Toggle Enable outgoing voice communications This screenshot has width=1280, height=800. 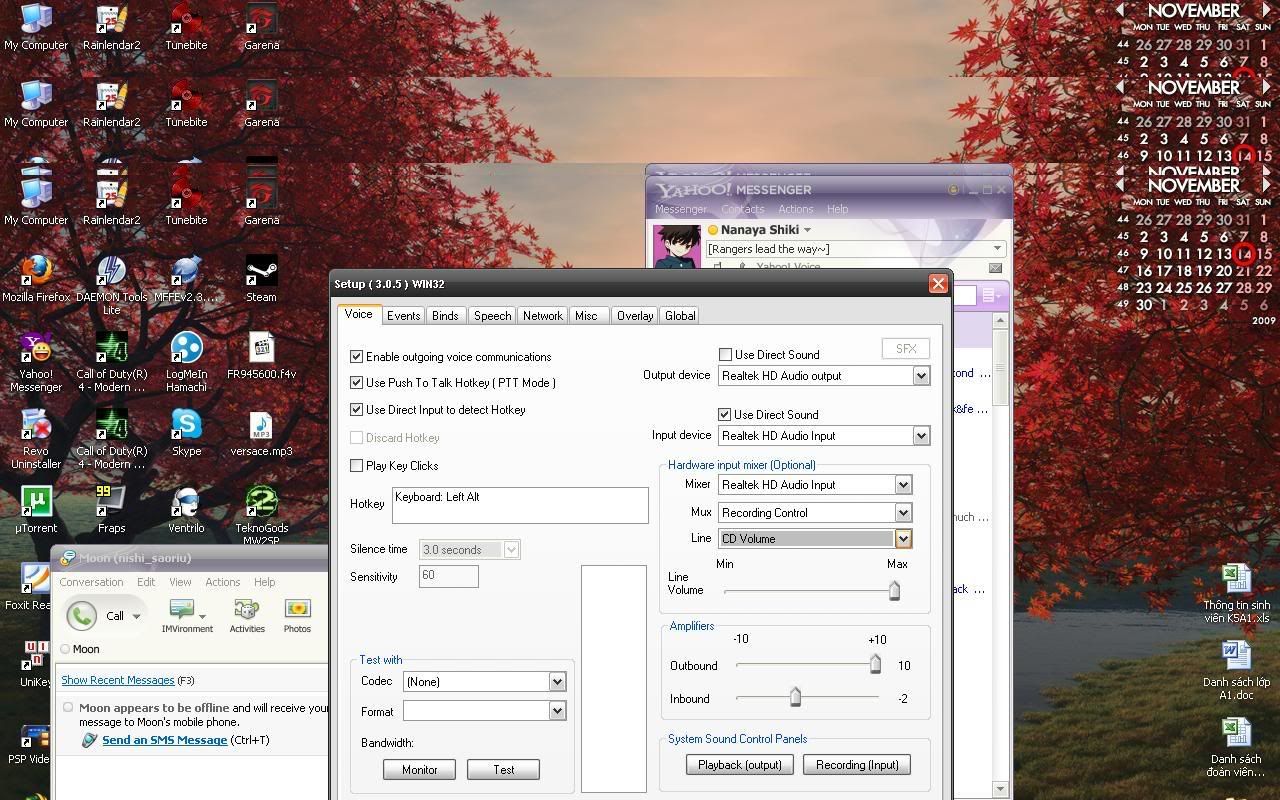click(x=356, y=356)
